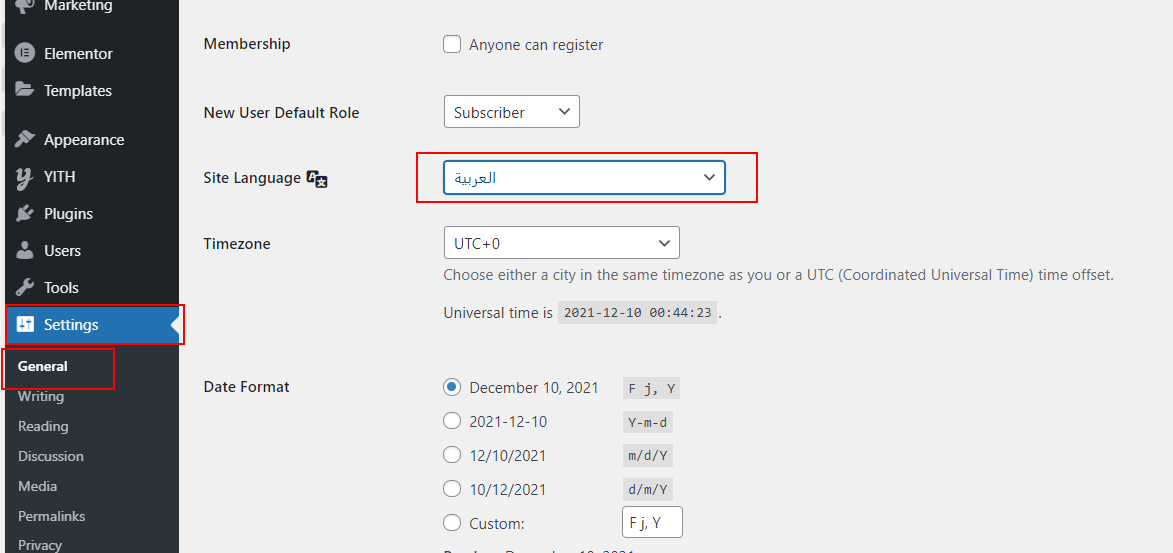The height and width of the screenshot is (553, 1173).
Task: Click the YITH logo icon
Action: (x=25, y=177)
